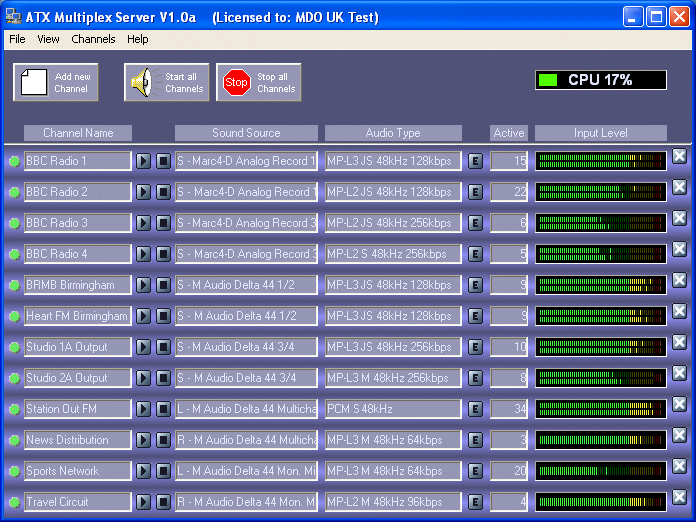Viewport: 696px width, 522px height.
Task: Start the Heart FM Birmingham channel
Action: pyautogui.click(x=143, y=316)
